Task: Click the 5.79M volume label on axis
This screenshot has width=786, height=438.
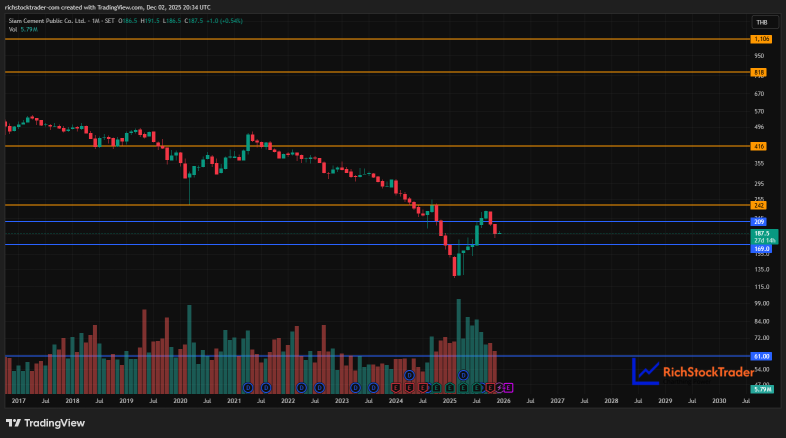Action: (x=762, y=389)
